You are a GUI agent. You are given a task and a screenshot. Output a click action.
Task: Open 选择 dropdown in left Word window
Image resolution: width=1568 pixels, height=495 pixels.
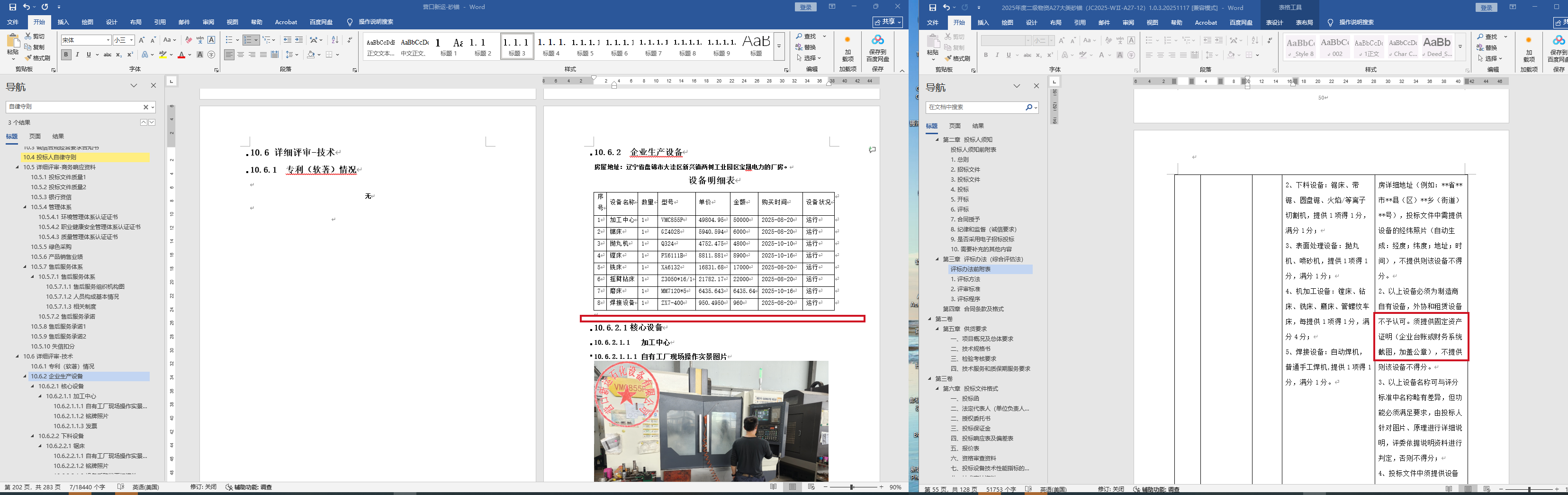[808, 58]
